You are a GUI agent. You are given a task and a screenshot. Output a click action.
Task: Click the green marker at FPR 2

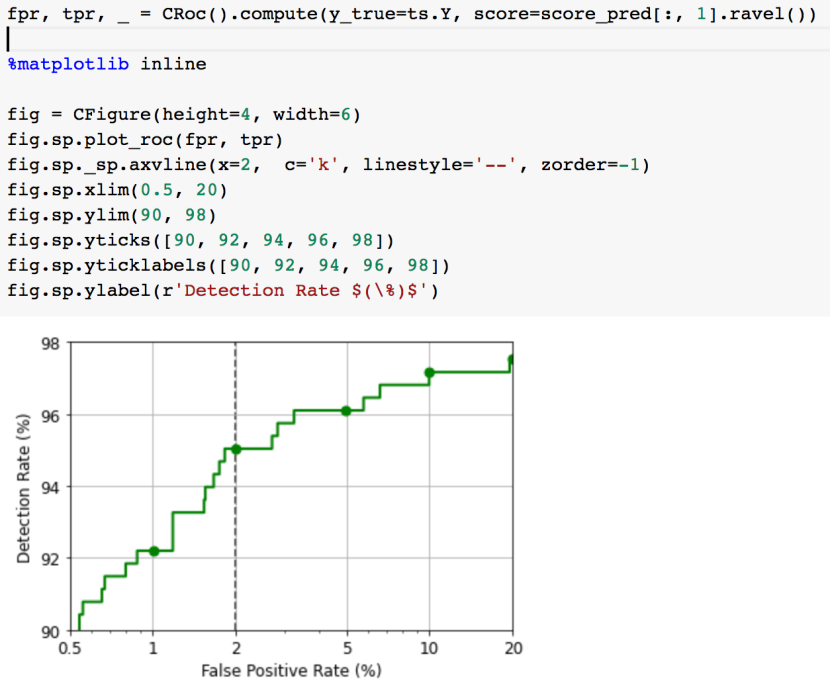[x=236, y=450]
